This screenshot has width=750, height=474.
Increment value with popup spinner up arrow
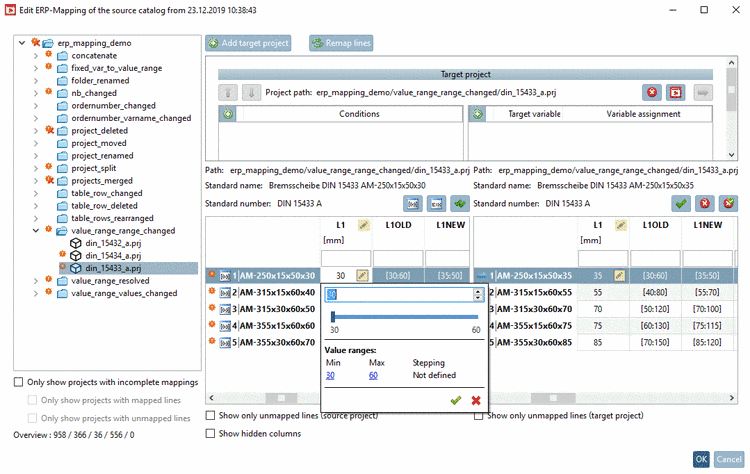pos(478,292)
